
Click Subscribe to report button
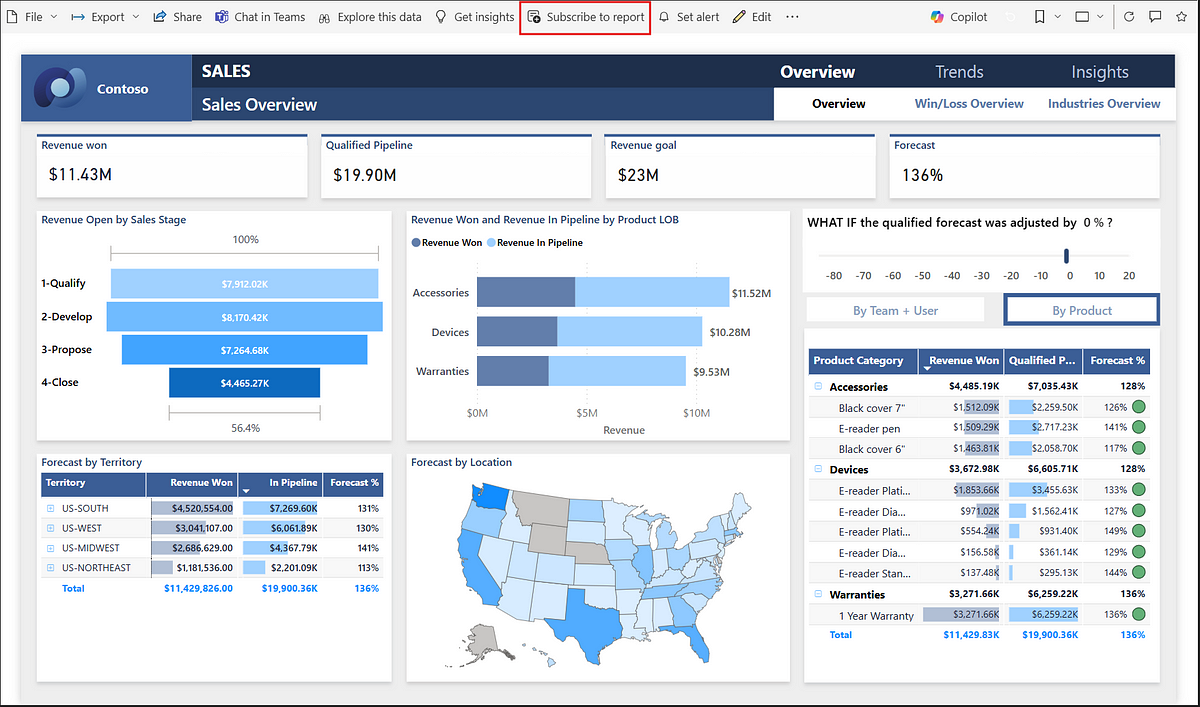[x=586, y=17]
